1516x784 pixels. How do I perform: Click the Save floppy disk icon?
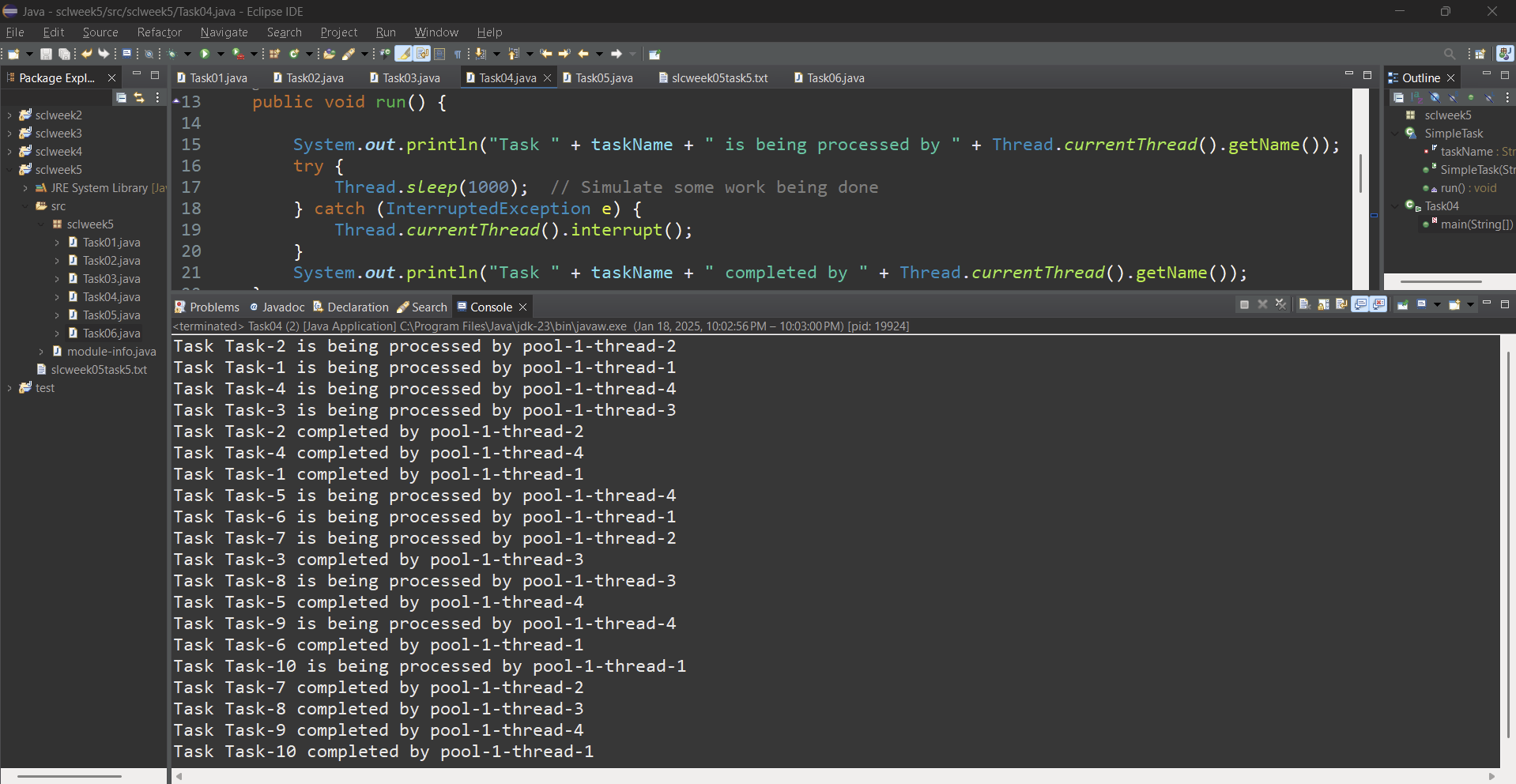tap(46, 54)
